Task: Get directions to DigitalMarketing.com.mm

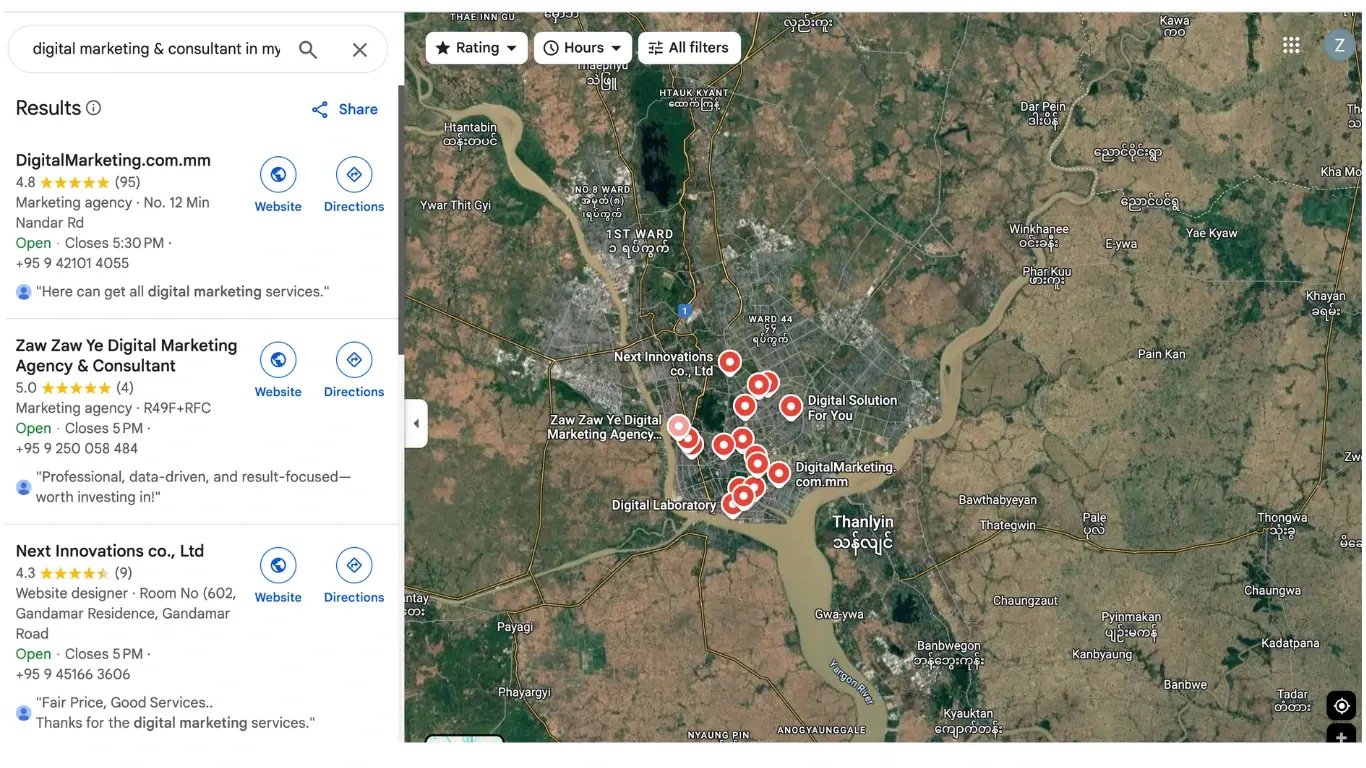Action: coord(354,185)
